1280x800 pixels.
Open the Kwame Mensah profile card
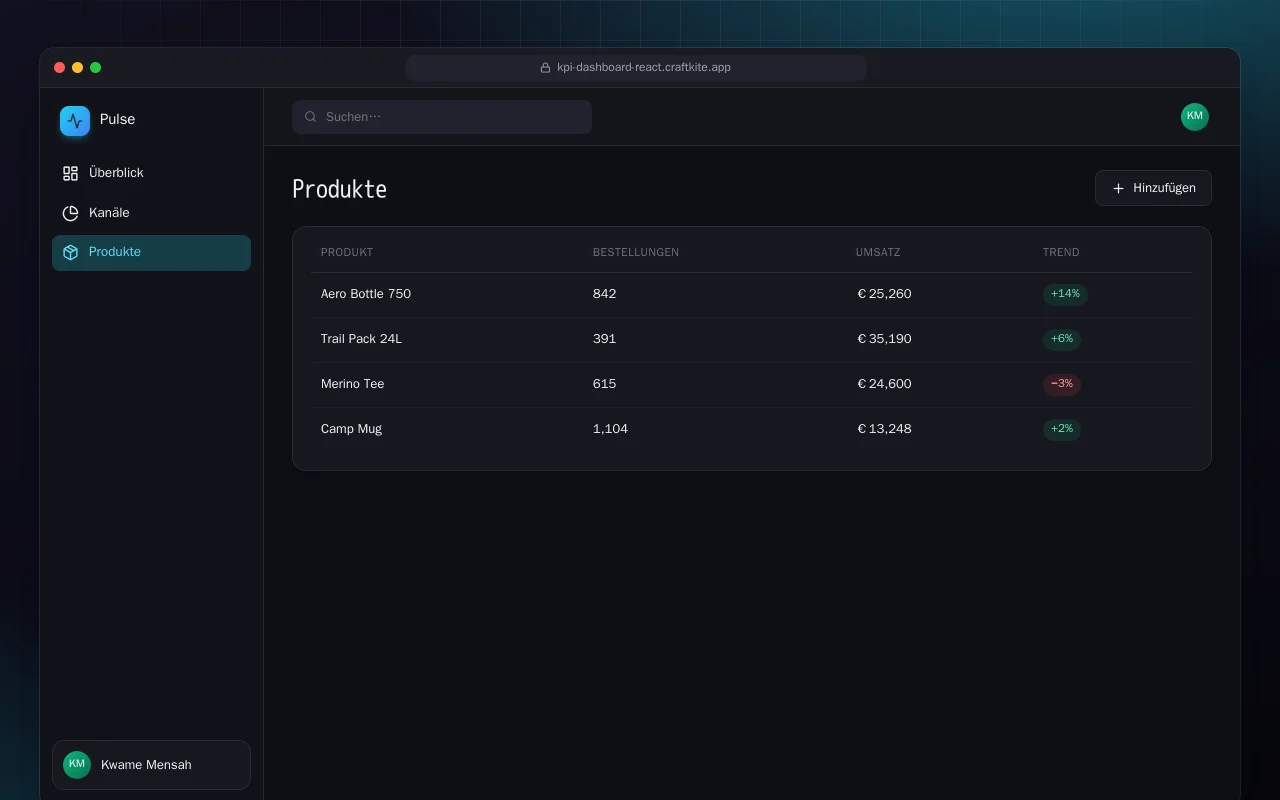tap(151, 765)
